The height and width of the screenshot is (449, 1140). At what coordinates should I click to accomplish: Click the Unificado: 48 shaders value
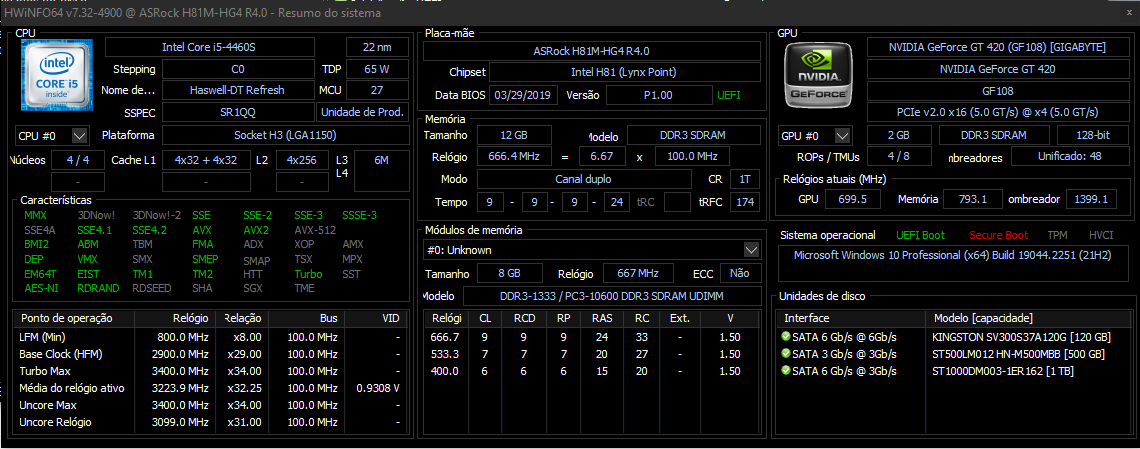pos(1069,157)
